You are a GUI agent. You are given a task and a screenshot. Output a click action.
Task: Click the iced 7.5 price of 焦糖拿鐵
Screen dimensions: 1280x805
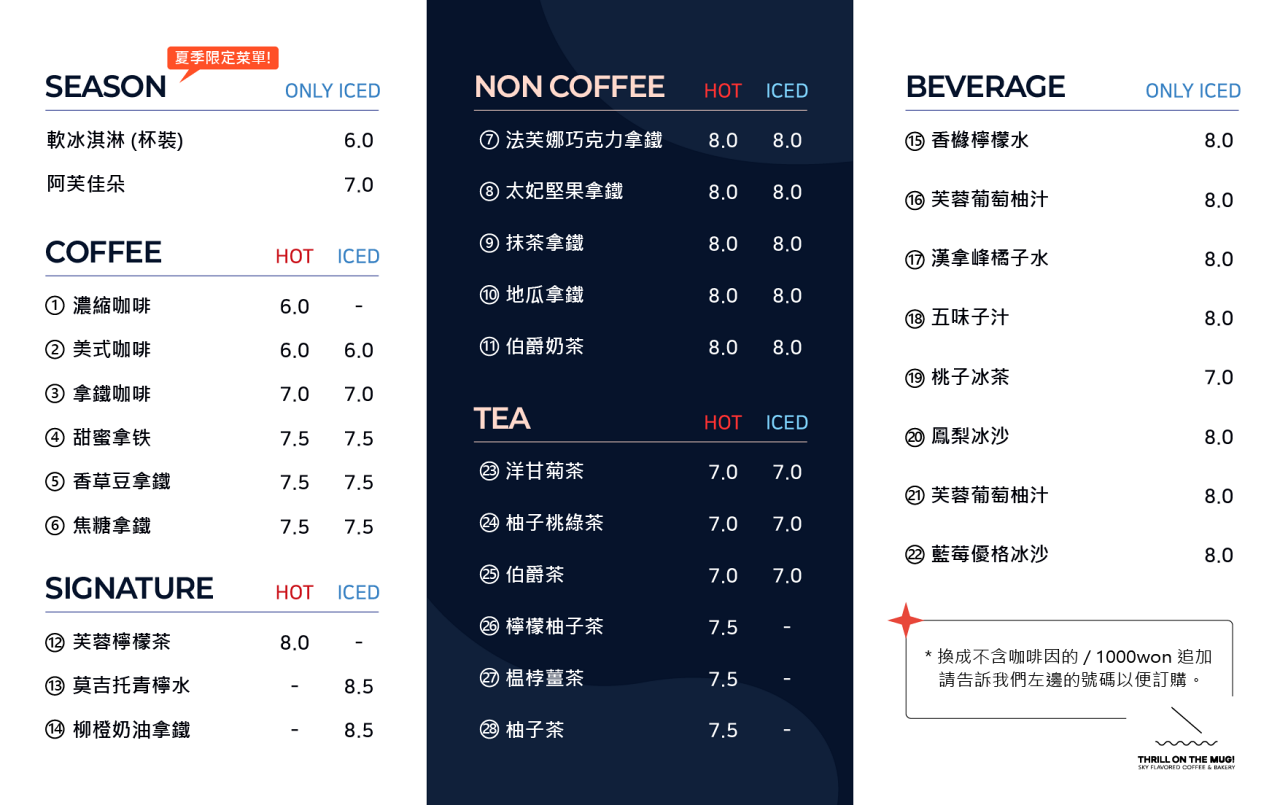(x=358, y=527)
